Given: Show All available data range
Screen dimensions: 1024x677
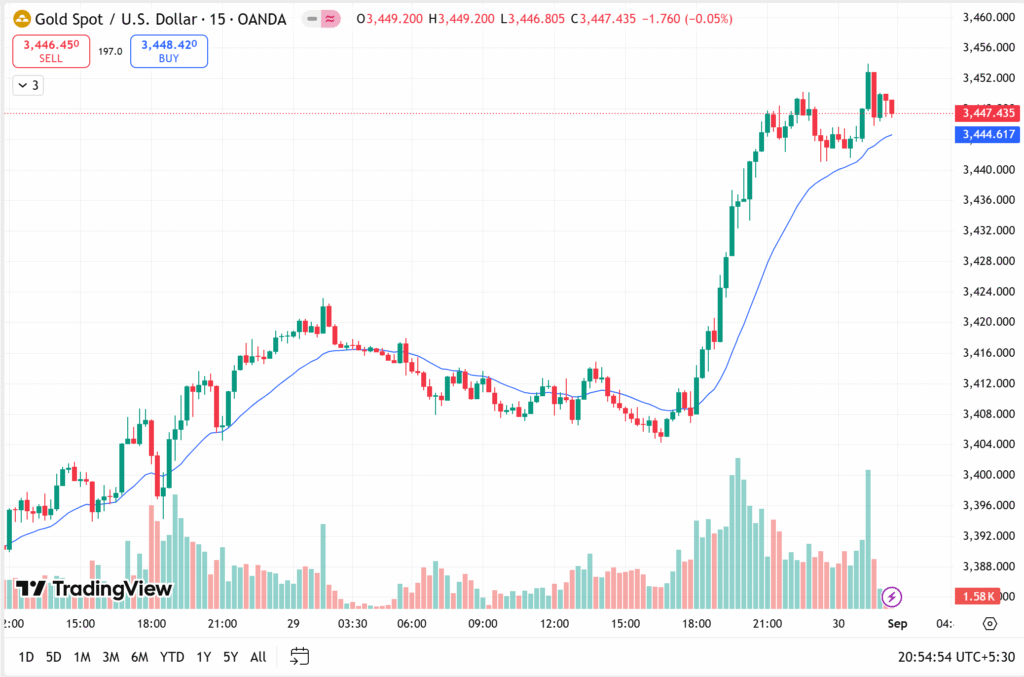Looking at the screenshot, I should [258, 657].
